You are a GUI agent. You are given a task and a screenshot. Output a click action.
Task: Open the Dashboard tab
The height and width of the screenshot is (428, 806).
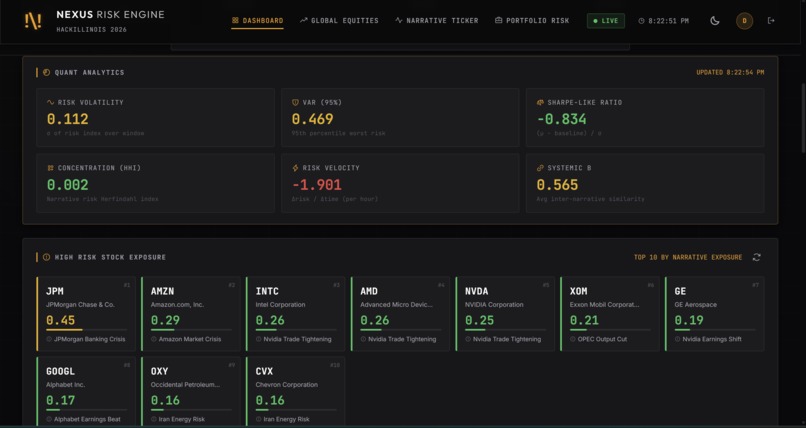coord(257,21)
